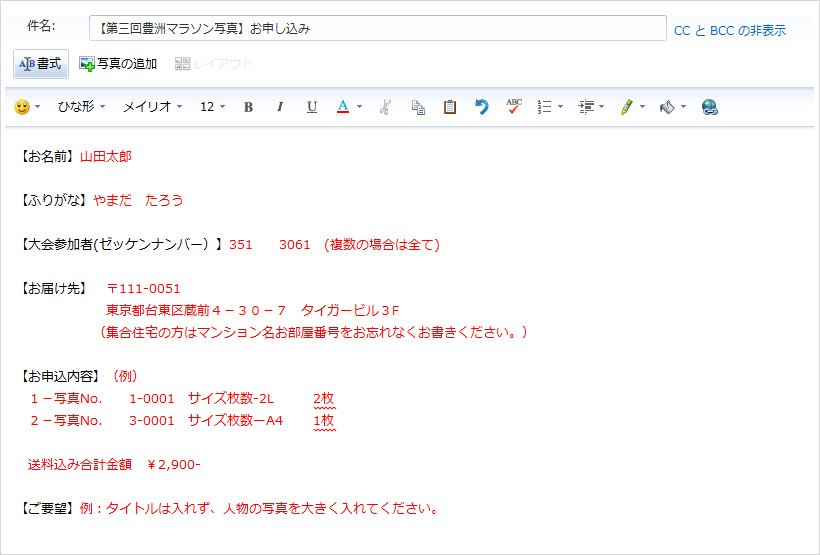Viewport: 820px width, 555px height.
Task: Open the ひな形 template dropdown
Action: click(81, 107)
